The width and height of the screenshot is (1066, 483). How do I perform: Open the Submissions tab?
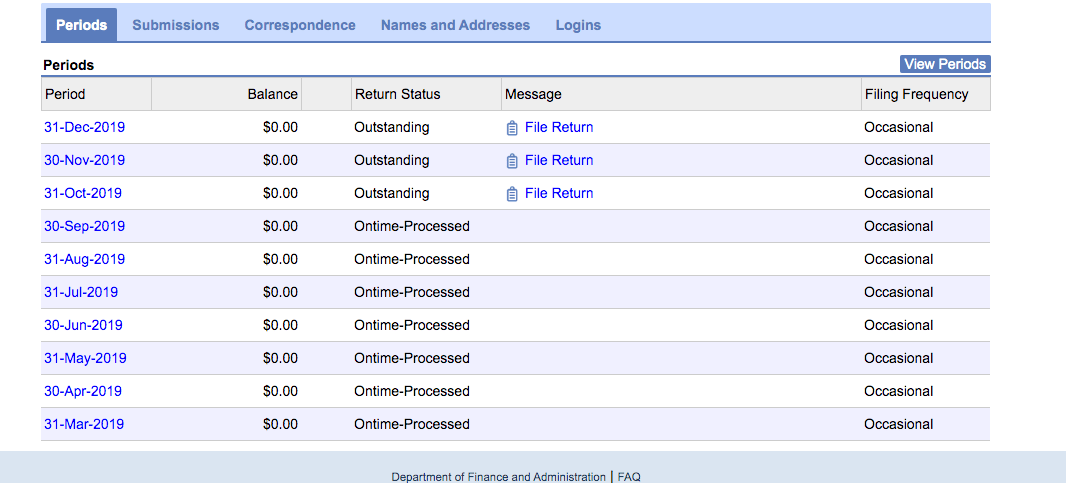tap(175, 25)
